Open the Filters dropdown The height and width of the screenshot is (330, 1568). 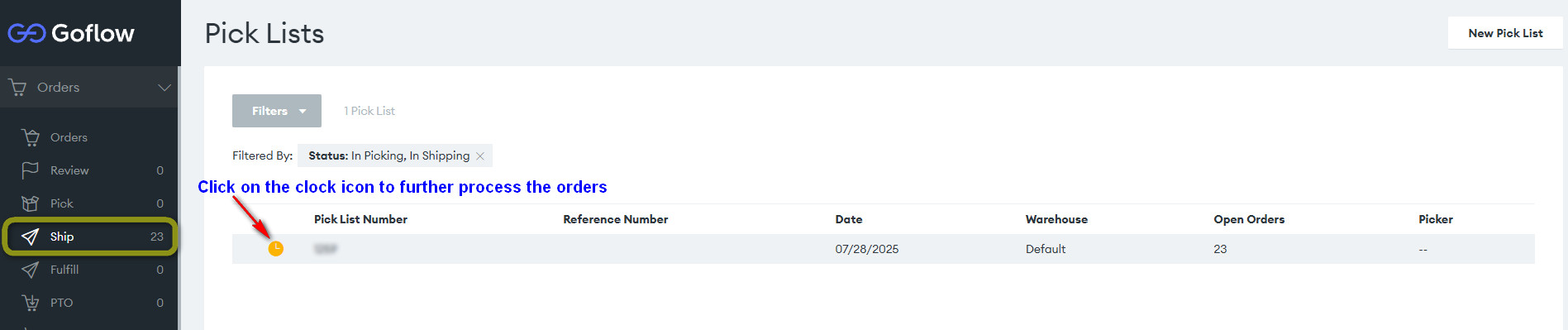[277, 111]
